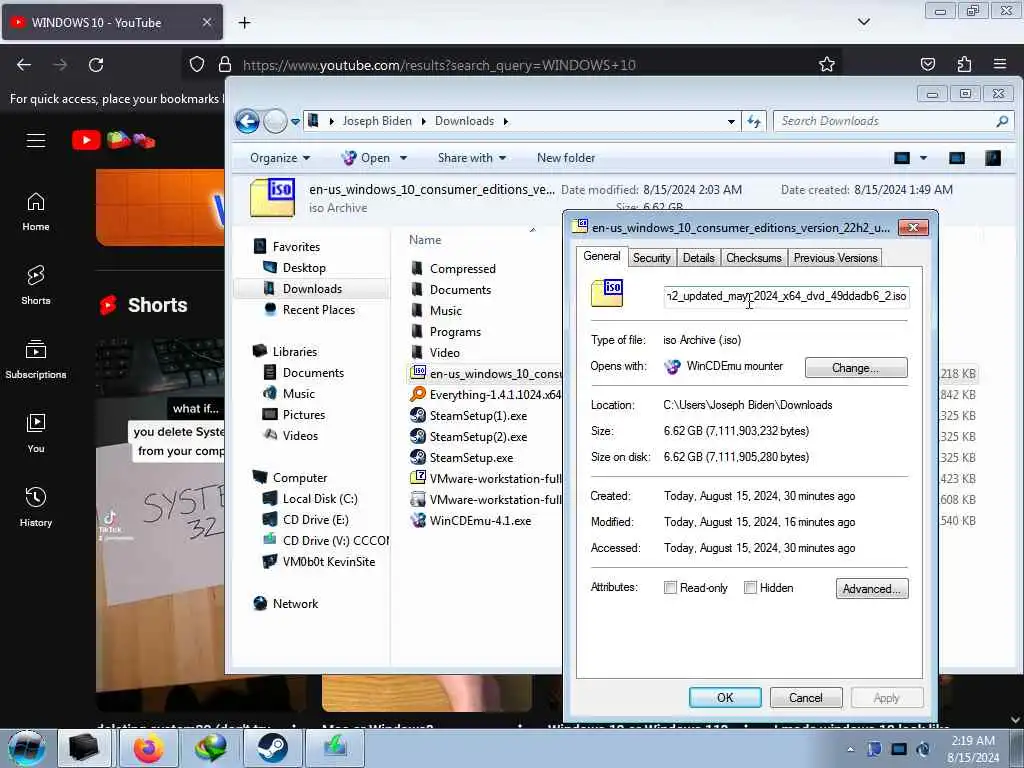Click the Open toolbar button
Viewport: 1024px width, 768px height.
[366, 158]
